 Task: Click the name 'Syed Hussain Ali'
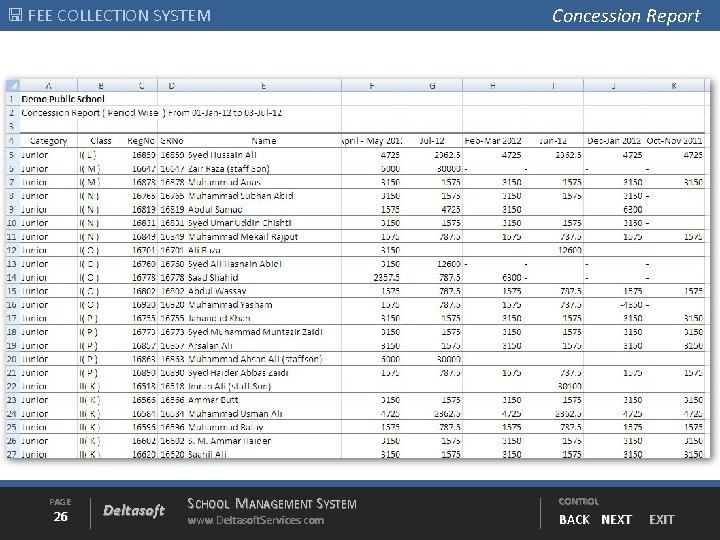222,155
